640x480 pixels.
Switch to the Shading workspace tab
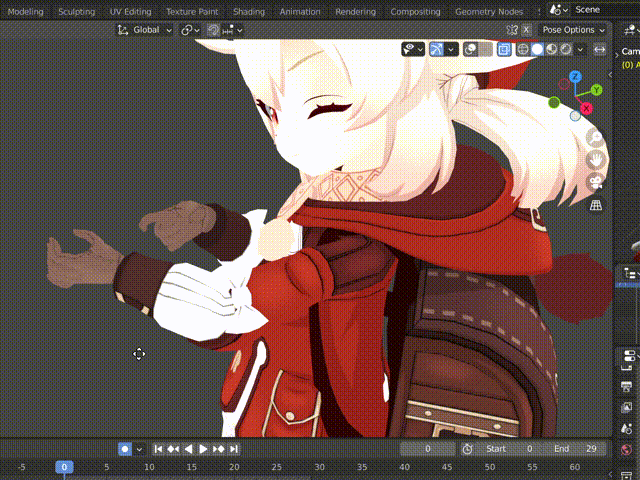click(x=249, y=11)
